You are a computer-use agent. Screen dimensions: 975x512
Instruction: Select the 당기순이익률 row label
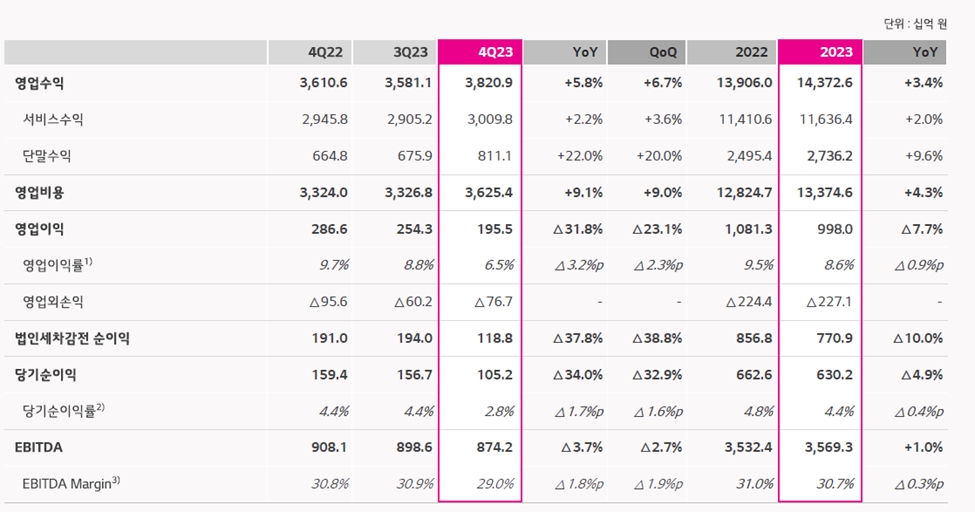62,411
